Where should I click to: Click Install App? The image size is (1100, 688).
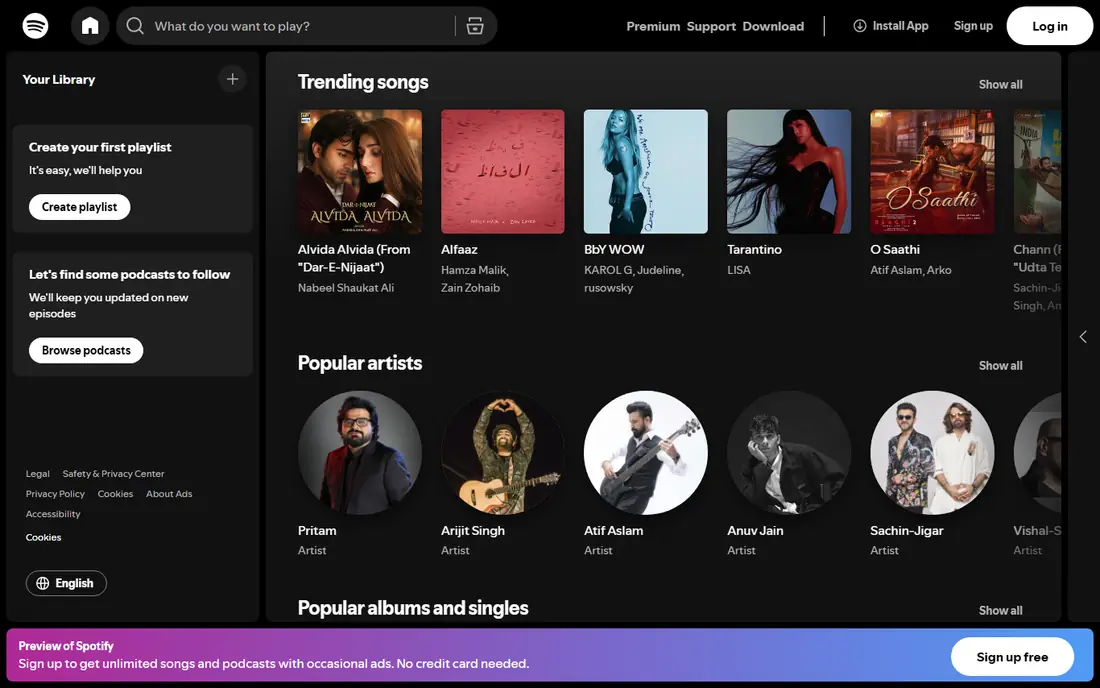[891, 26]
